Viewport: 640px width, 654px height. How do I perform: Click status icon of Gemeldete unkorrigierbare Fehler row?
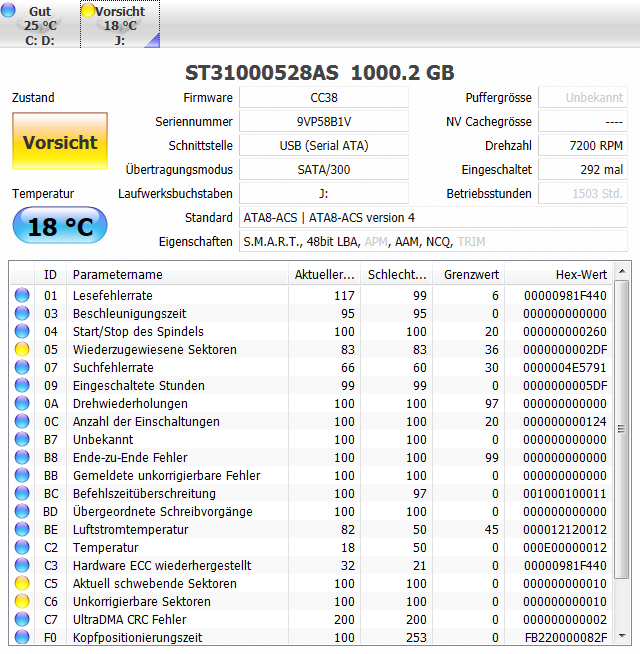(22, 475)
